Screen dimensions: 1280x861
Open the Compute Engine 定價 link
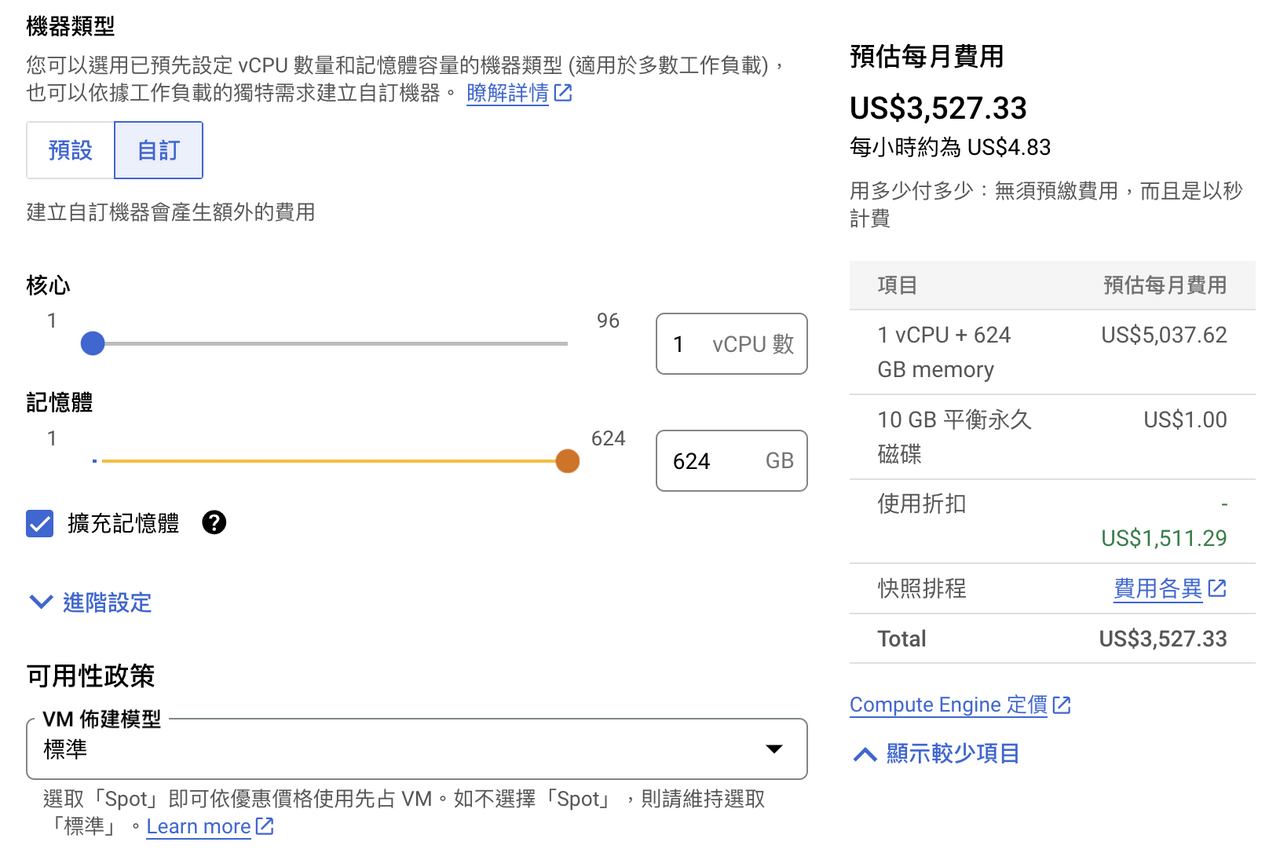[948, 705]
